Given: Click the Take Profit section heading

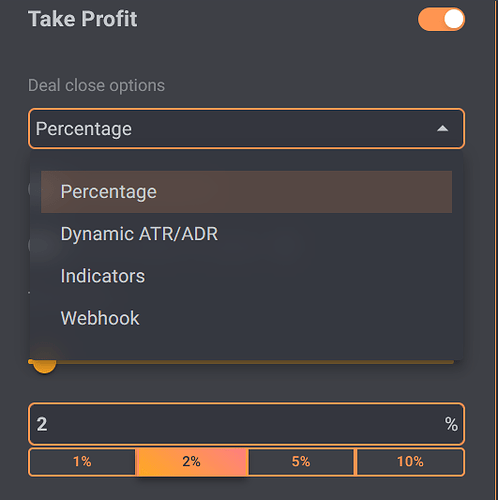Looking at the screenshot, I should tap(83, 19).
